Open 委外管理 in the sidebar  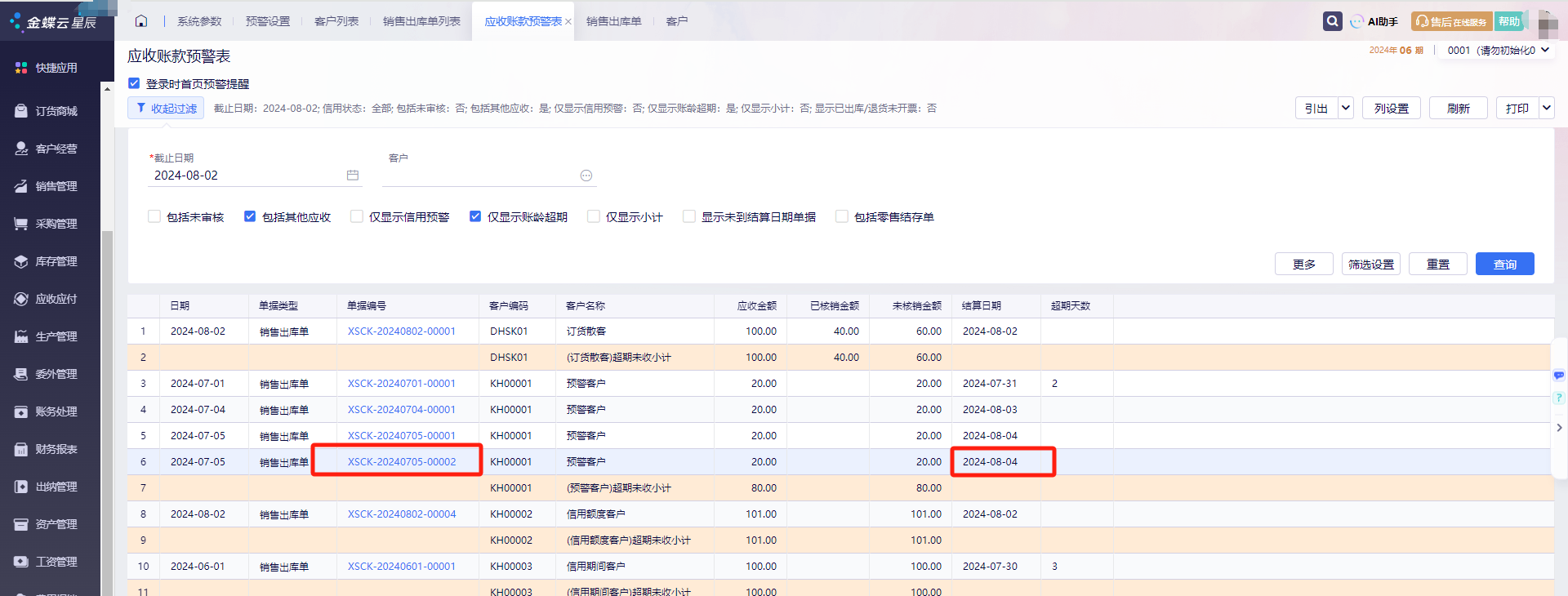(x=47, y=374)
